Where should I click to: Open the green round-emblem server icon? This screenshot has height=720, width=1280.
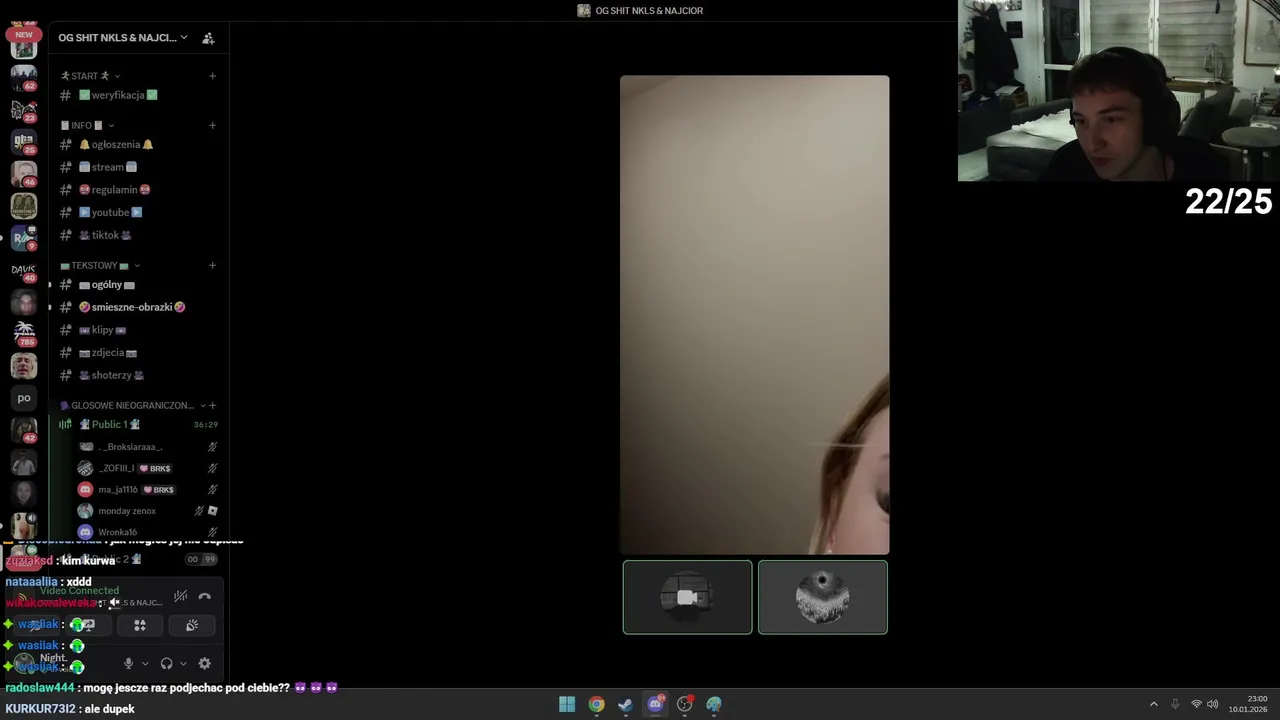coord(24,205)
